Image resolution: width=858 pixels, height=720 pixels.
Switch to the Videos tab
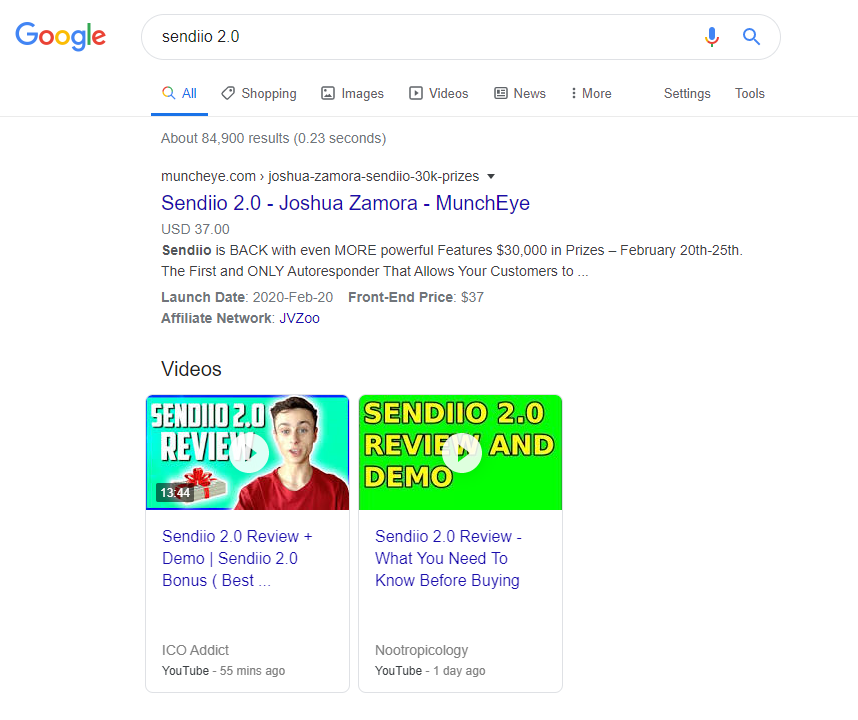(439, 94)
